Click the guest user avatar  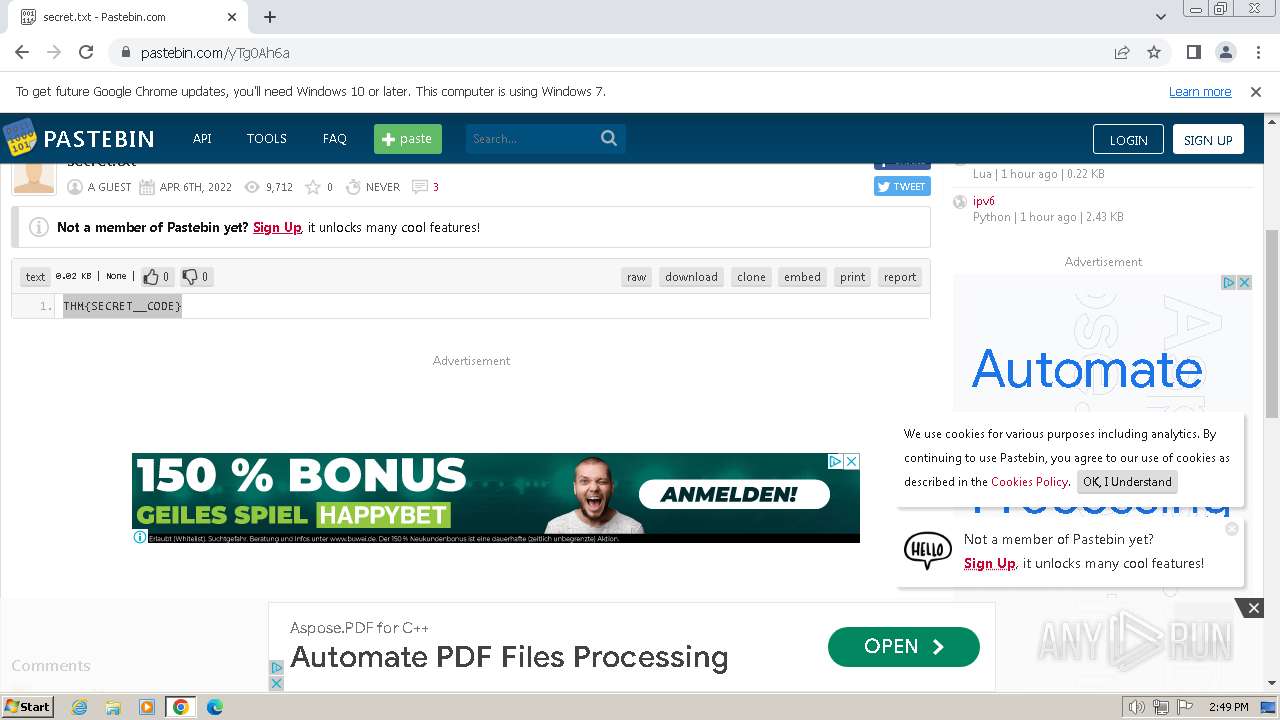coord(34,177)
